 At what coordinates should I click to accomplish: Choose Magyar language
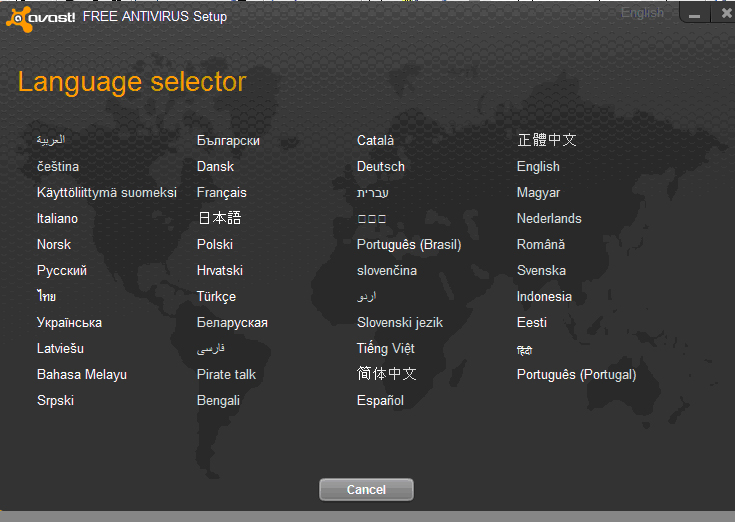(x=538, y=193)
